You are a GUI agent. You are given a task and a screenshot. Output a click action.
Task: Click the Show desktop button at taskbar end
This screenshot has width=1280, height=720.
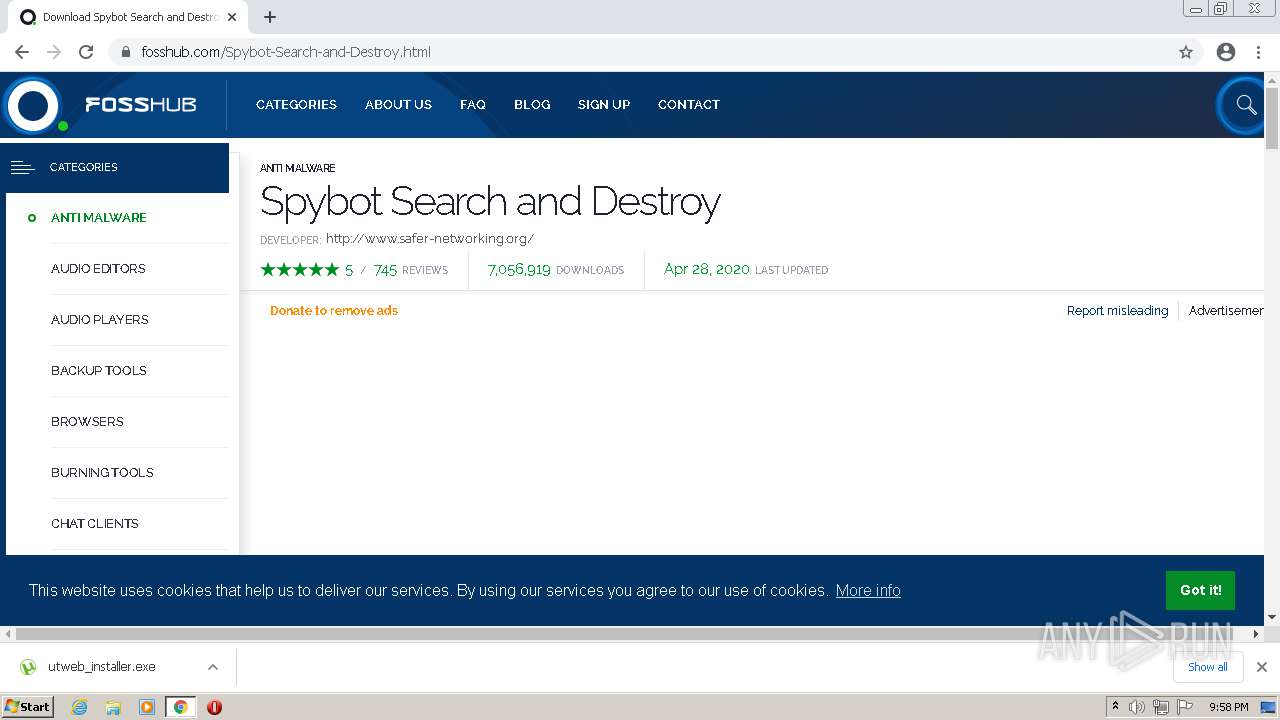(1268, 707)
